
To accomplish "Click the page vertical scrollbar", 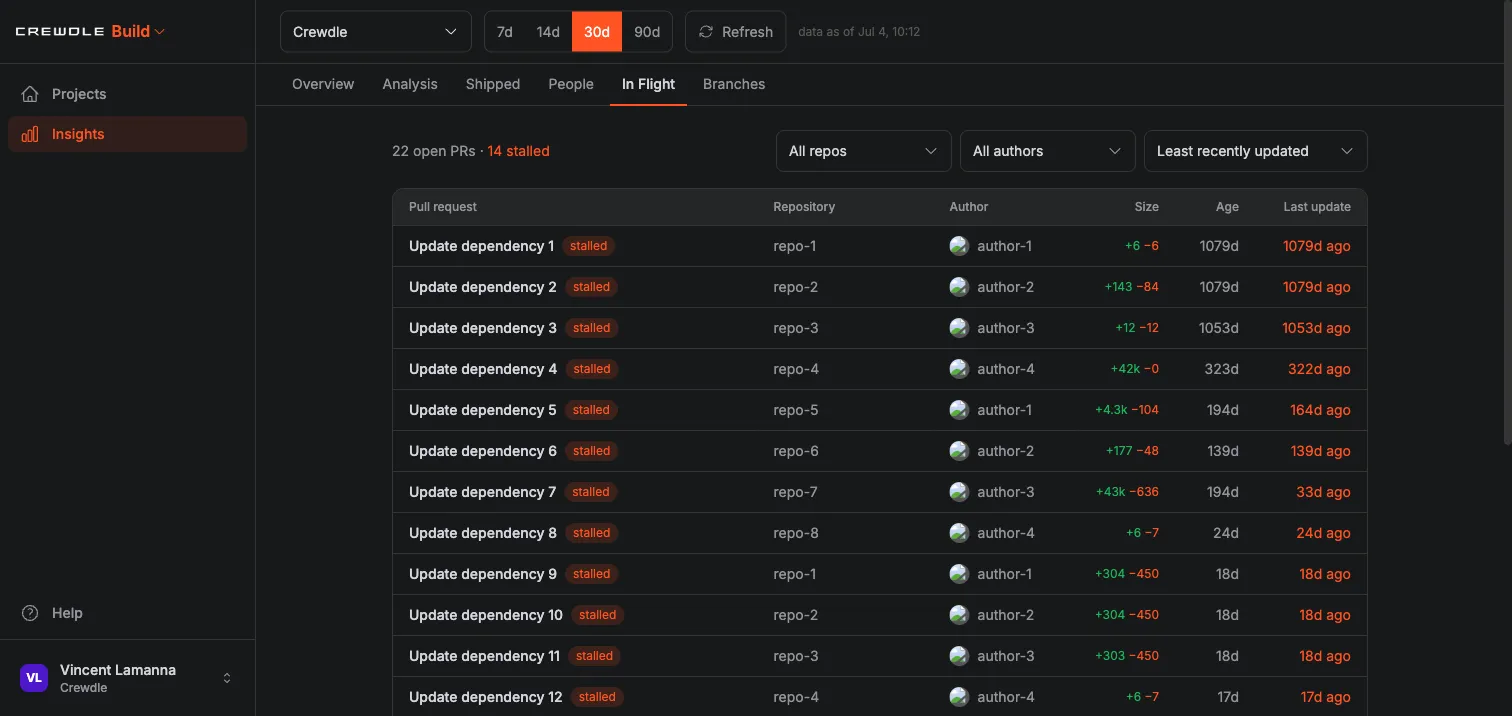I will point(1507,222).
